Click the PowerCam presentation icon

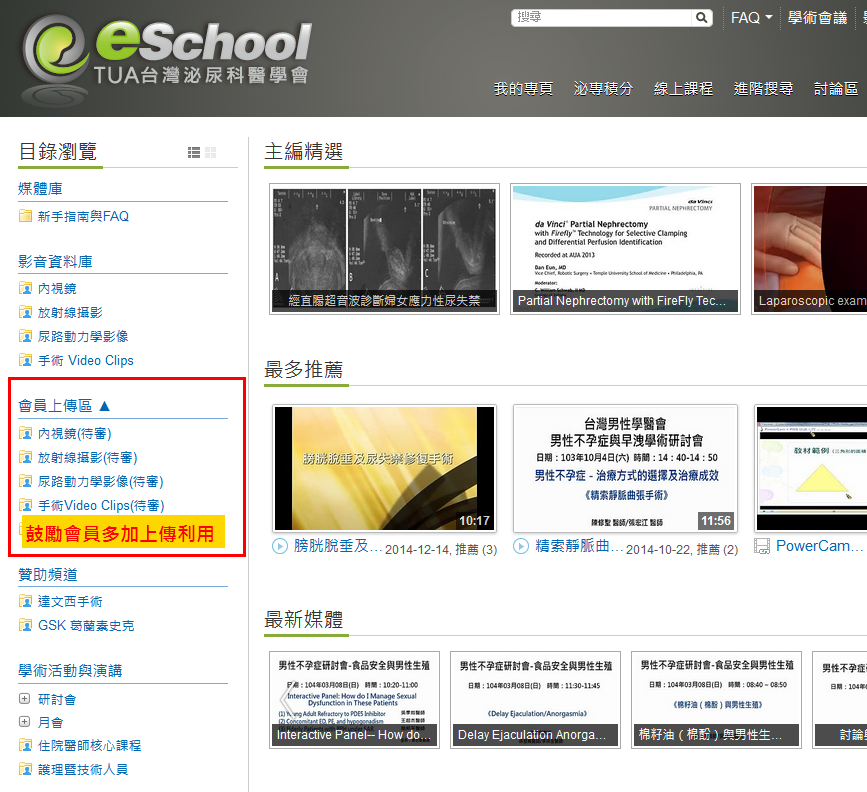coord(762,546)
